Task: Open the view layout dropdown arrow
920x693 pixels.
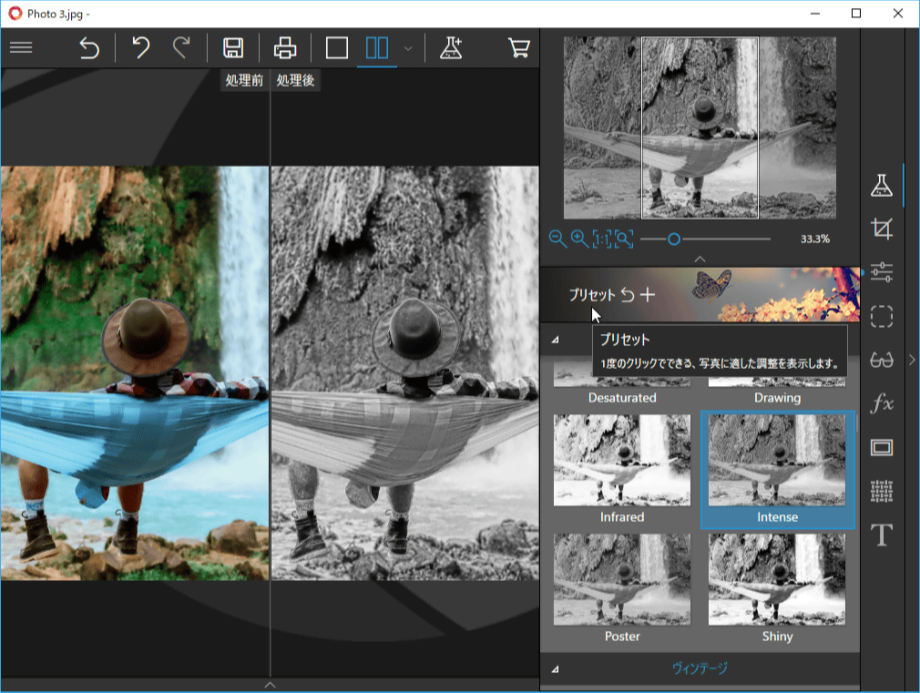Action: click(x=408, y=48)
